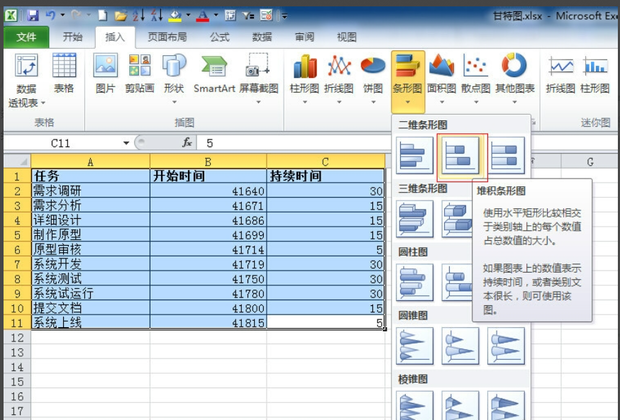Select the clustered horizontal cylinder chart
The width and height of the screenshot is (620, 420).
pos(413,283)
